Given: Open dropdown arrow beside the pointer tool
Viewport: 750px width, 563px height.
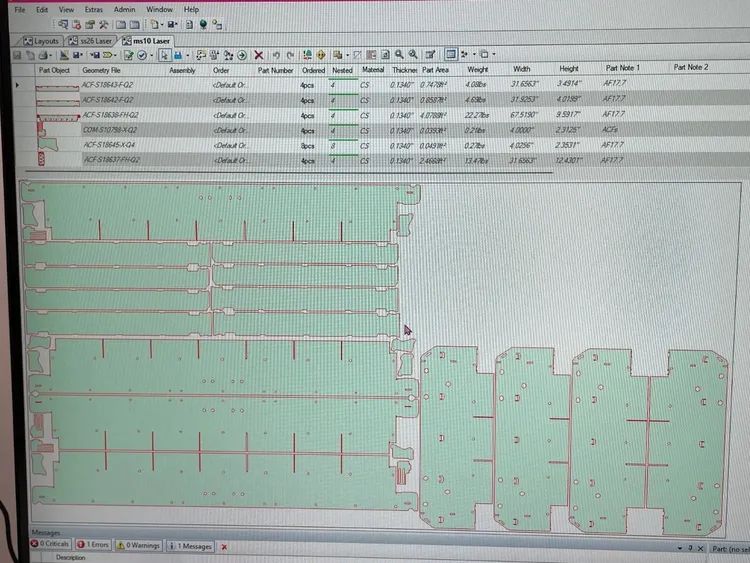Looking at the screenshot, I should tap(187, 55).
